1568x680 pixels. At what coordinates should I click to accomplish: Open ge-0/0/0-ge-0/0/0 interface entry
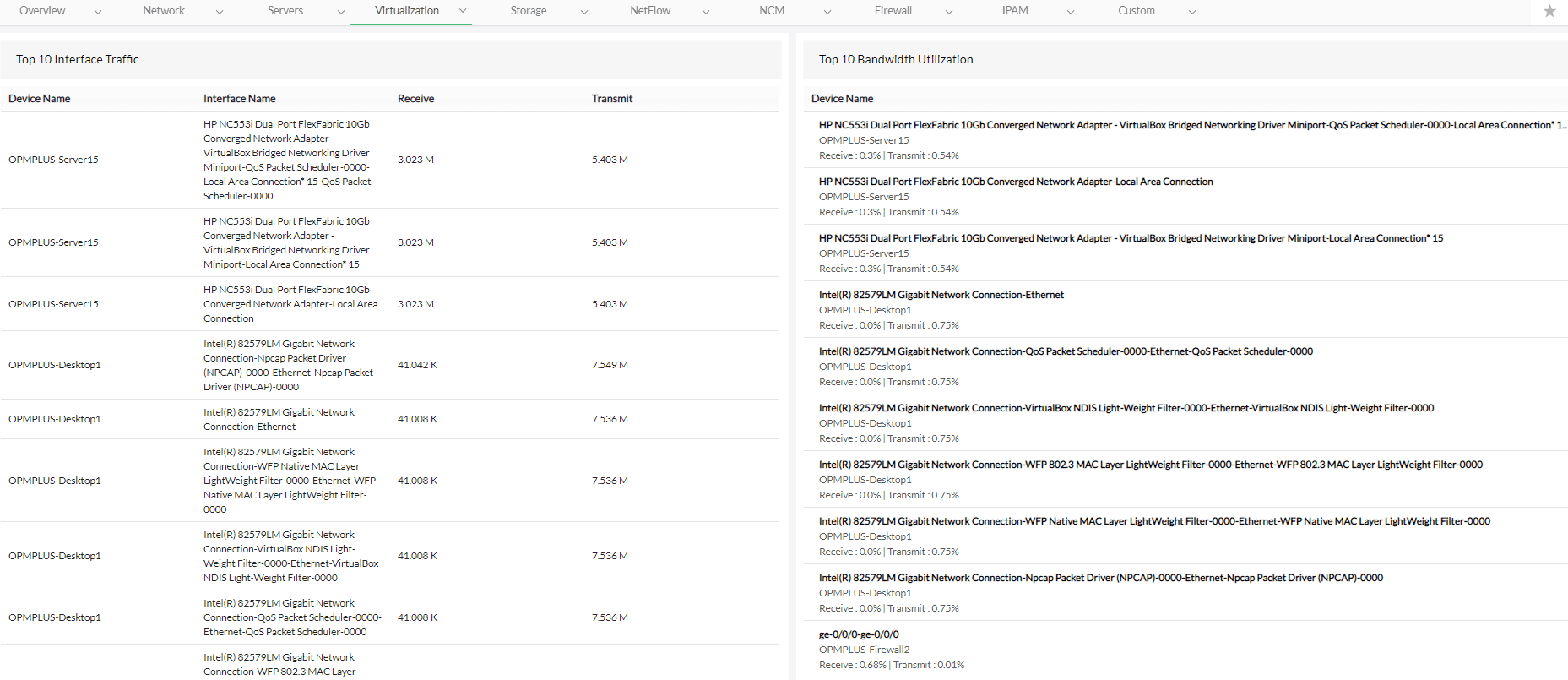click(x=859, y=634)
